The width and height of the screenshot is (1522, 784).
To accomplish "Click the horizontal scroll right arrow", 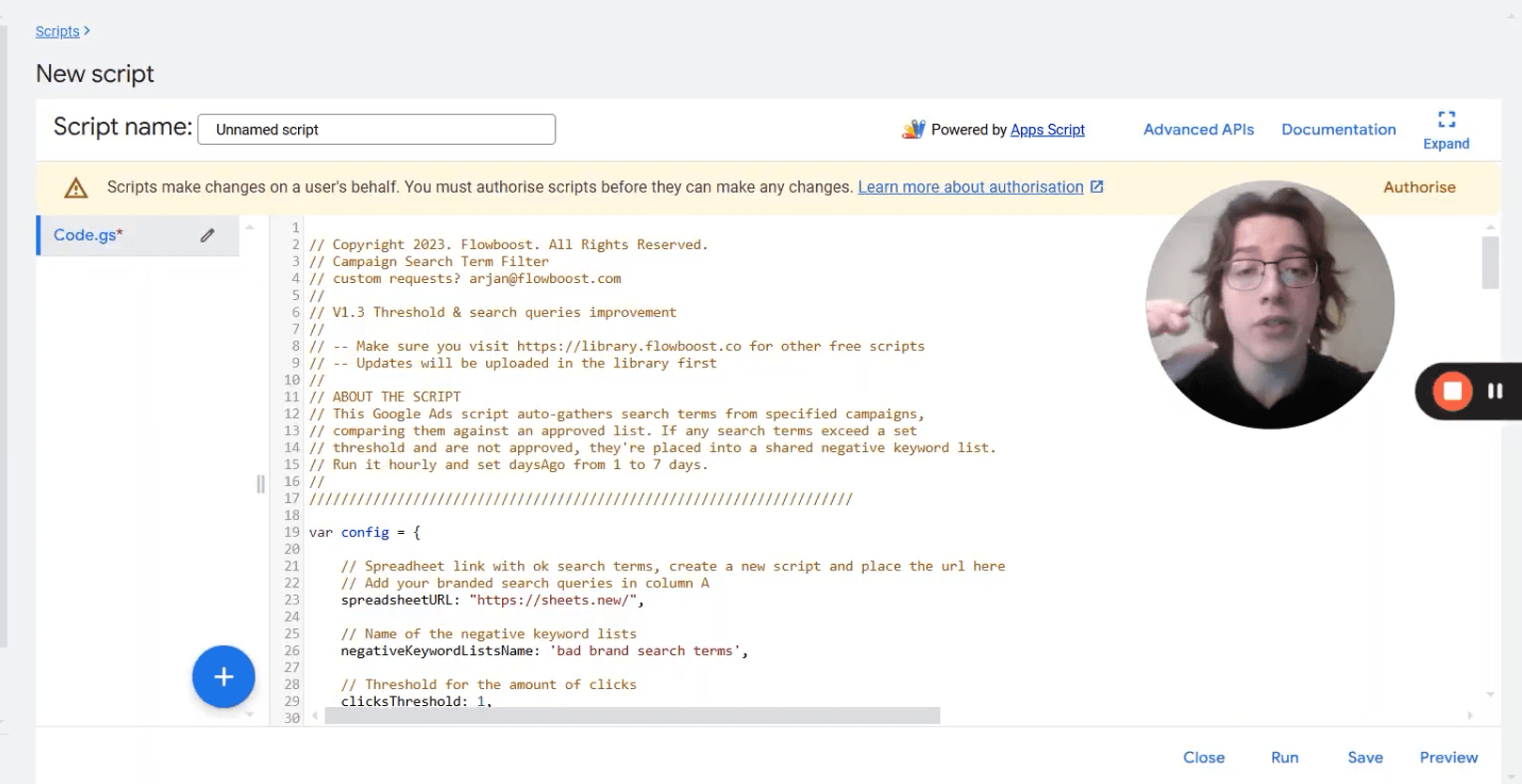I will click(1471, 715).
